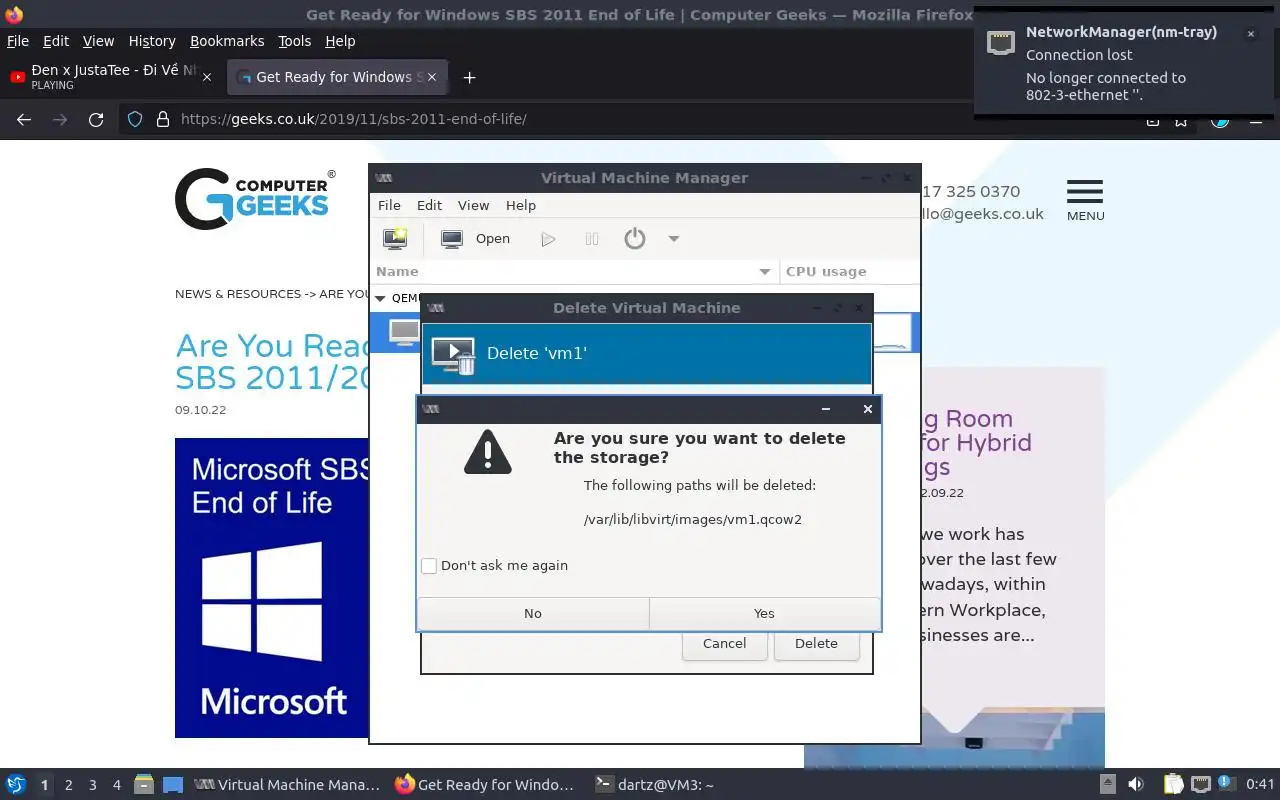This screenshot has height=800, width=1280.
Task: Open Firefox Bookmarks menu
Action: point(227,41)
